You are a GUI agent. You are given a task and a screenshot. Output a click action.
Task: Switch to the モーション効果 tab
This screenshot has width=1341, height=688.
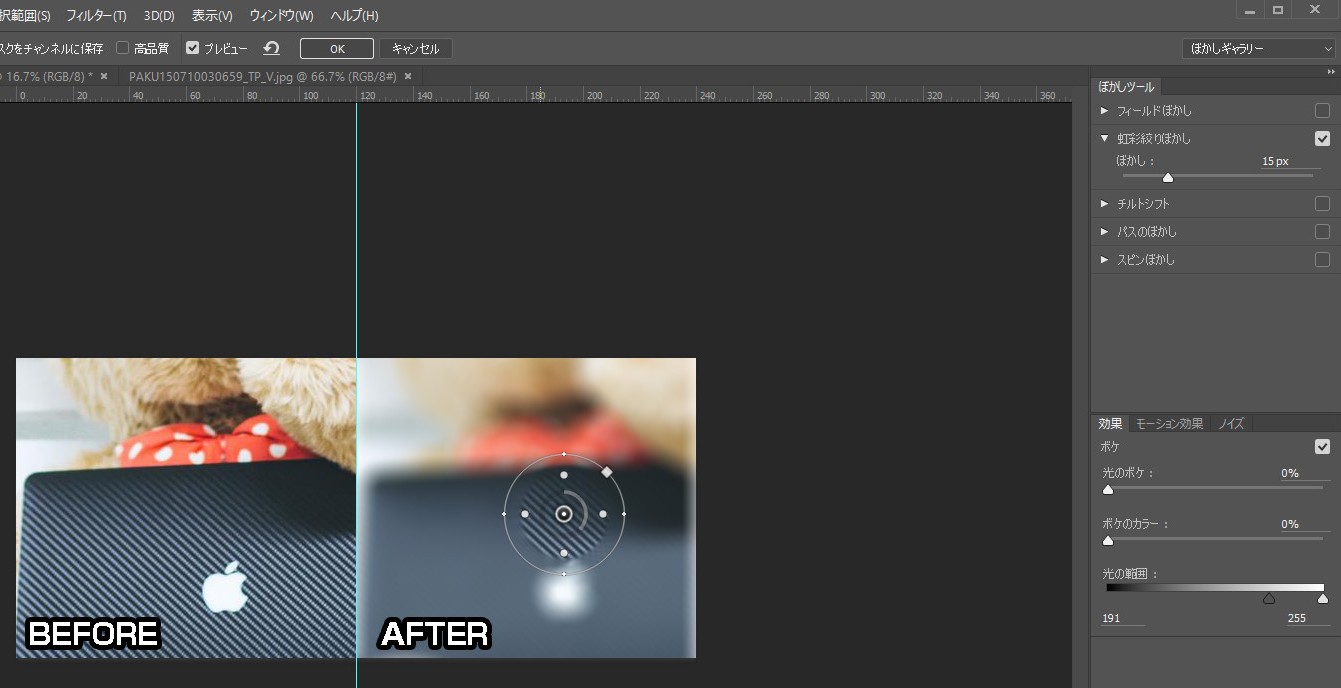tap(1169, 424)
